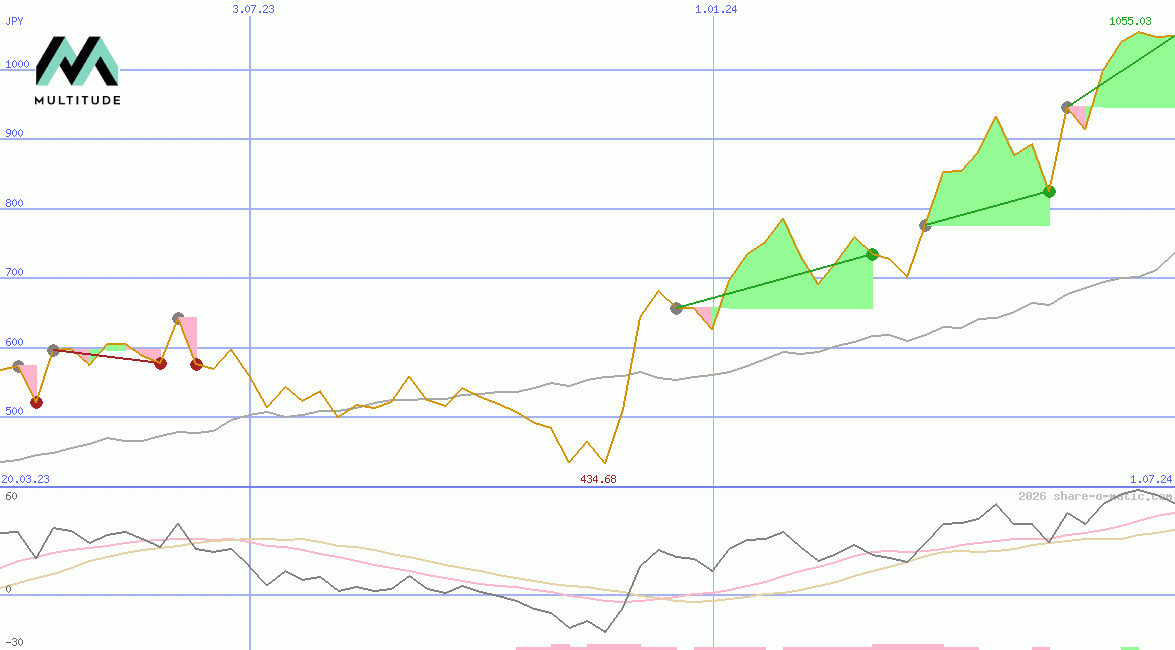Click the MULTITUDE brand name text
Image resolution: width=1175 pixels, height=650 pixels.
click(77, 100)
